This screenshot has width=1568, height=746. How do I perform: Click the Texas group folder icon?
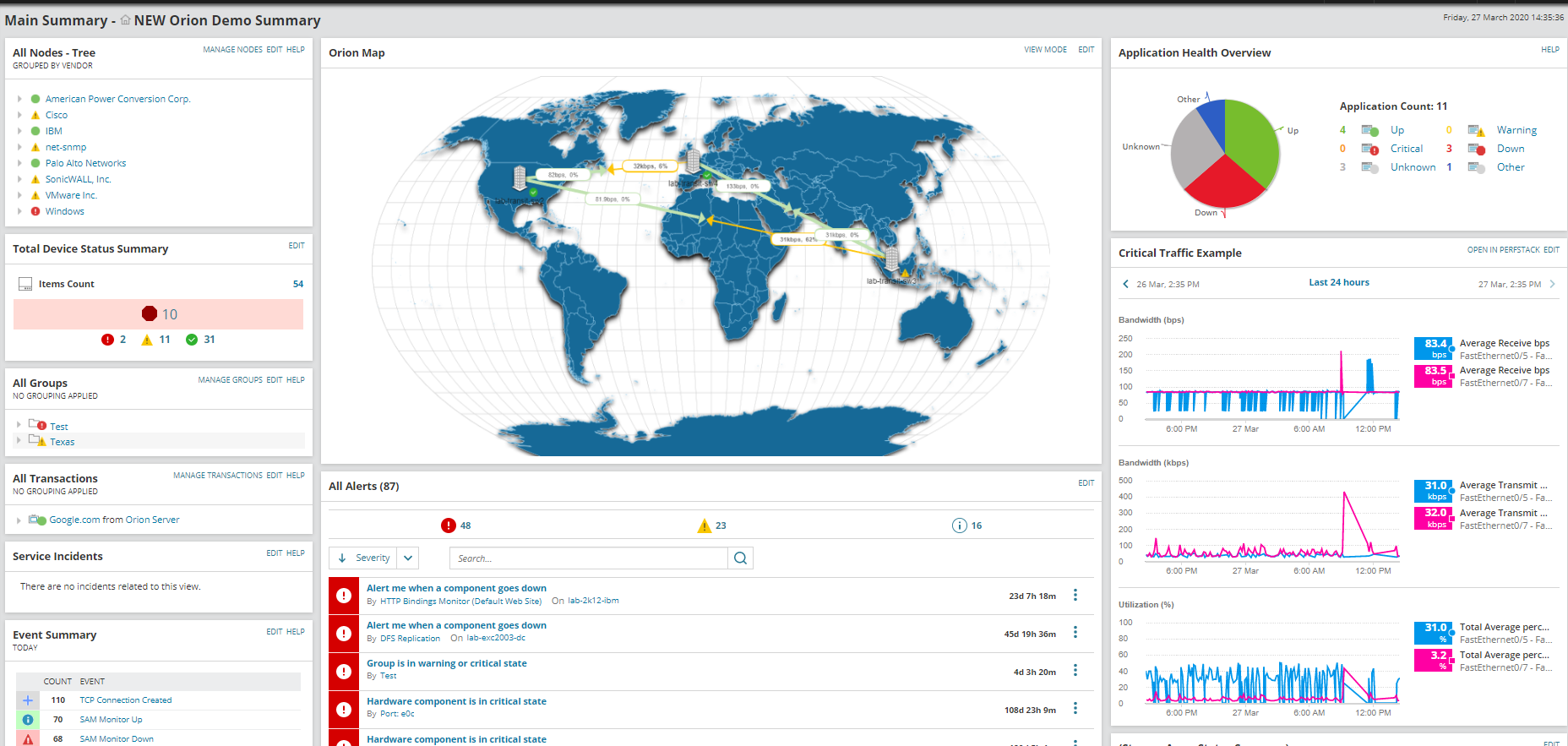pyautogui.click(x=37, y=440)
